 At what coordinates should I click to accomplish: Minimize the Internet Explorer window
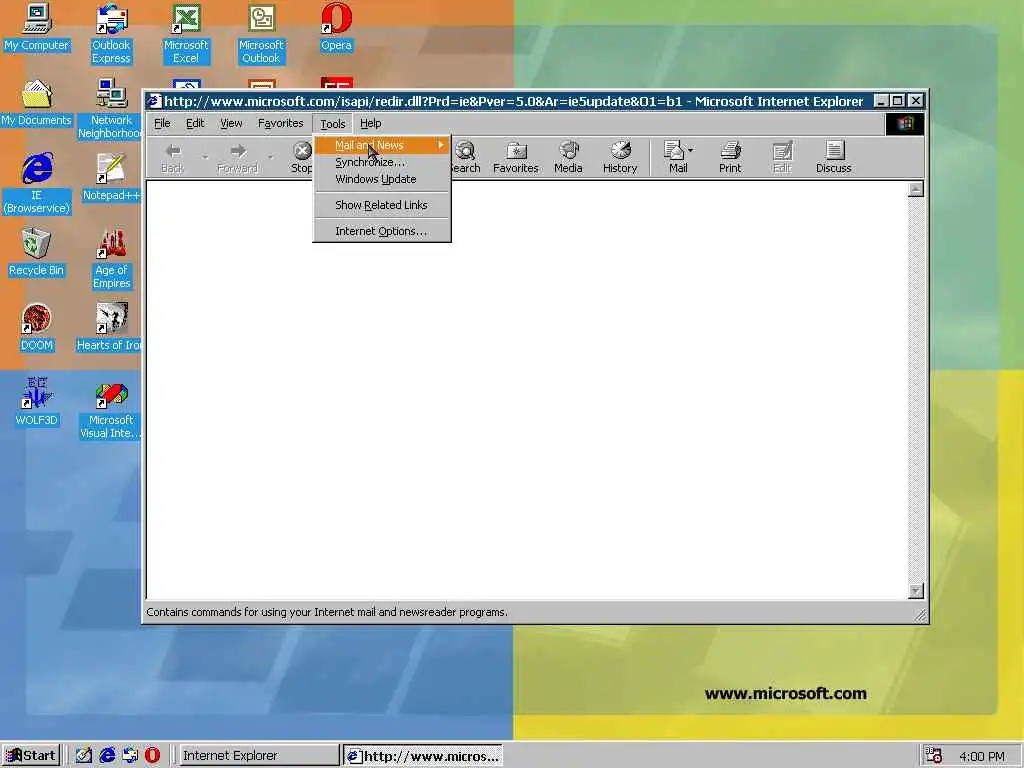pos(881,101)
